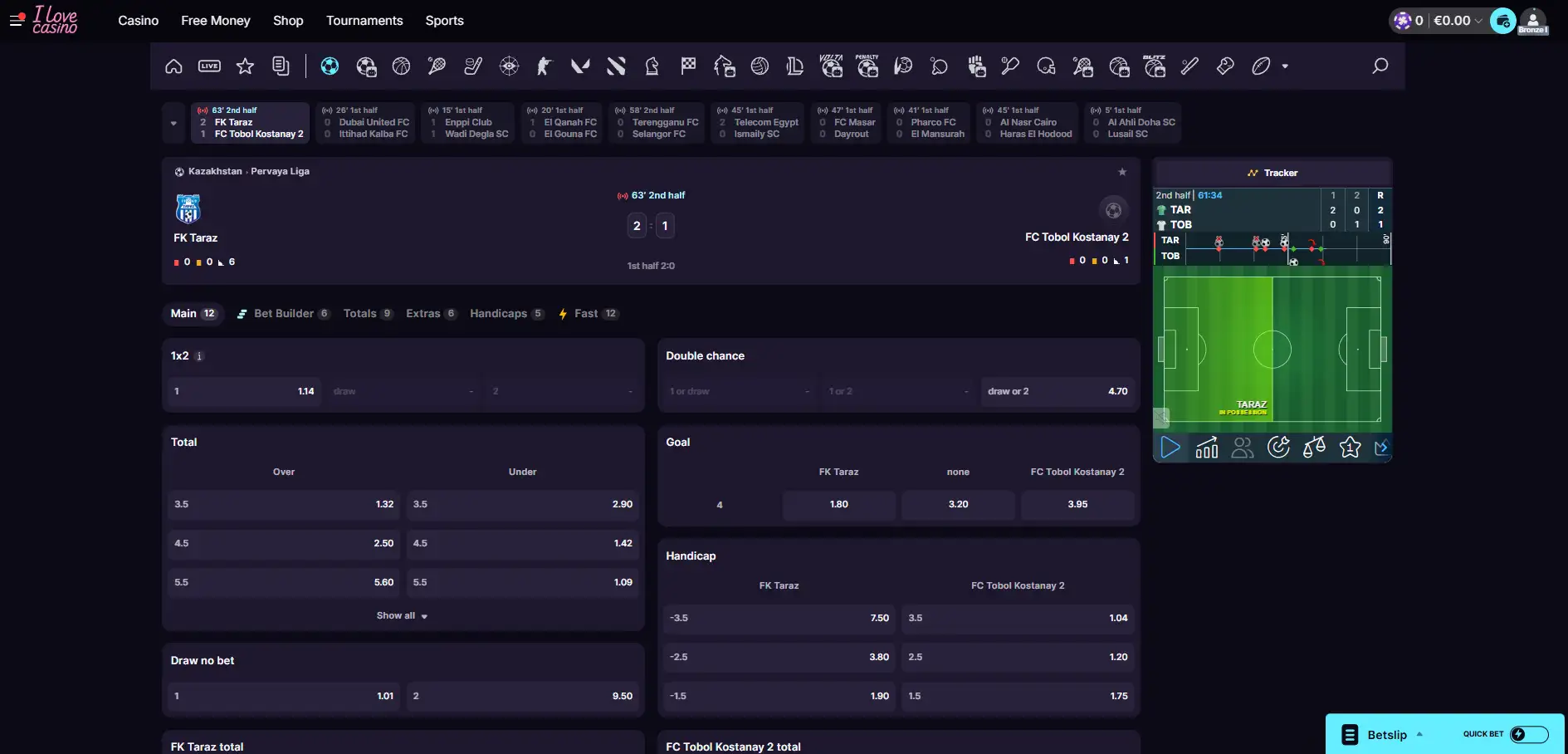
Task: Start the tracker play button
Action: tap(1170, 448)
